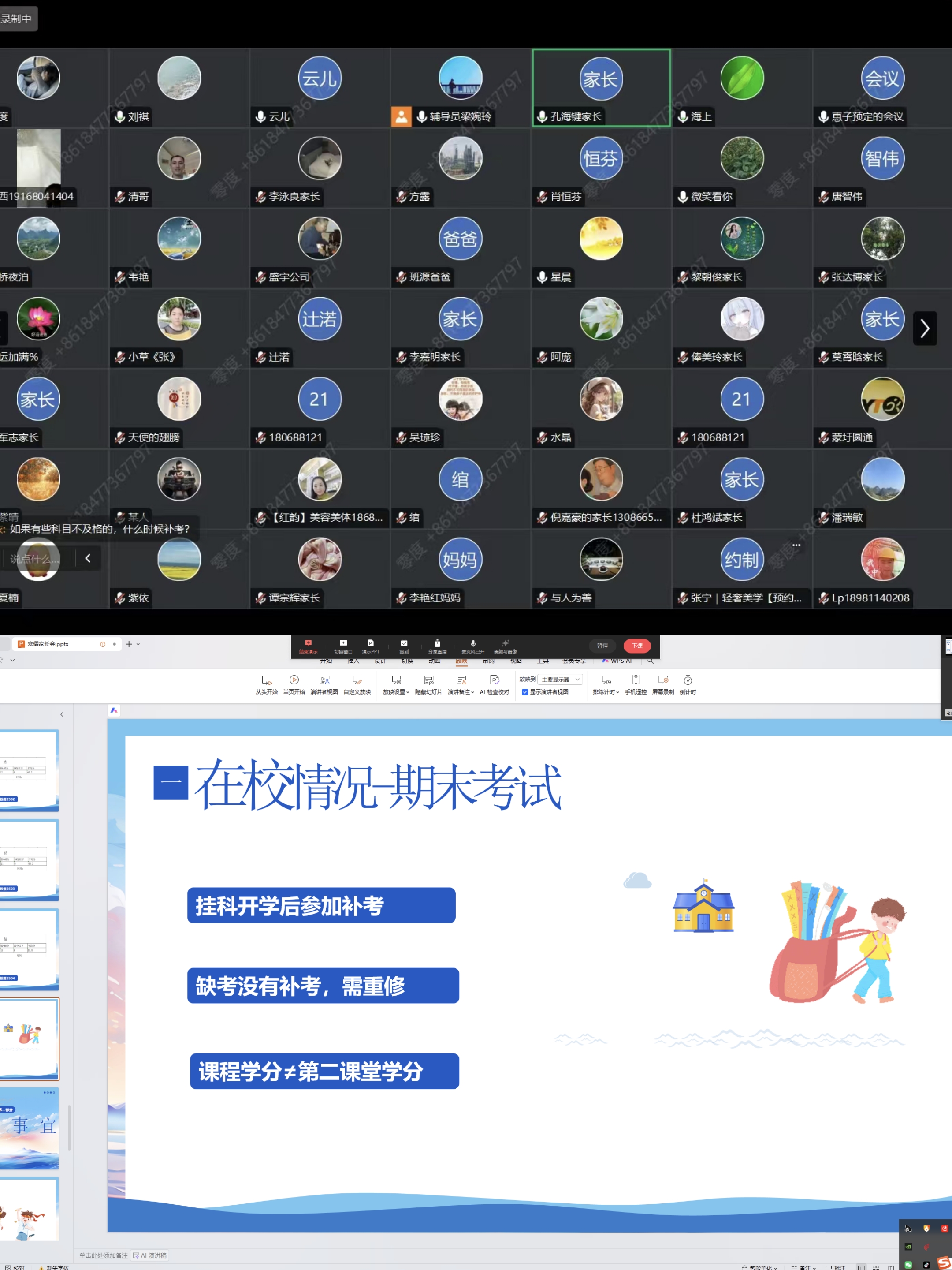The image size is (952, 1270).
Task: Switch to the 放映 ribbon tab
Action: (461, 661)
